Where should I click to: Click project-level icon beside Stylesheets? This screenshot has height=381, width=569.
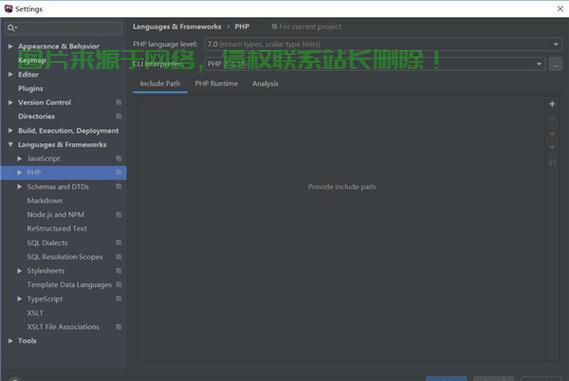click(x=119, y=271)
